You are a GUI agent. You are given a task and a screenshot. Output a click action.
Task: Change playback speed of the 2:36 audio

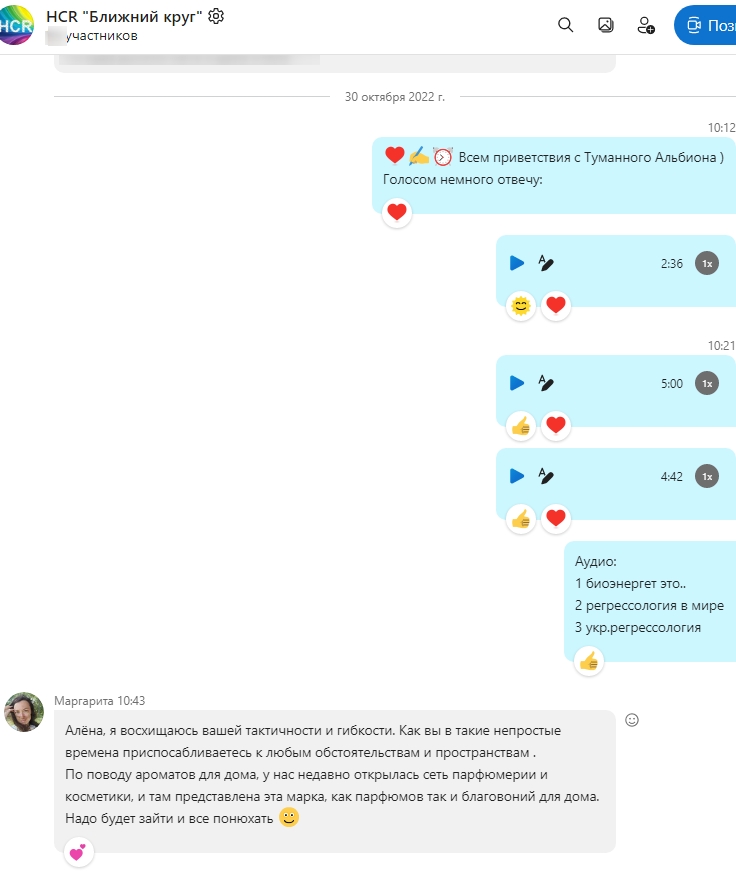707,264
